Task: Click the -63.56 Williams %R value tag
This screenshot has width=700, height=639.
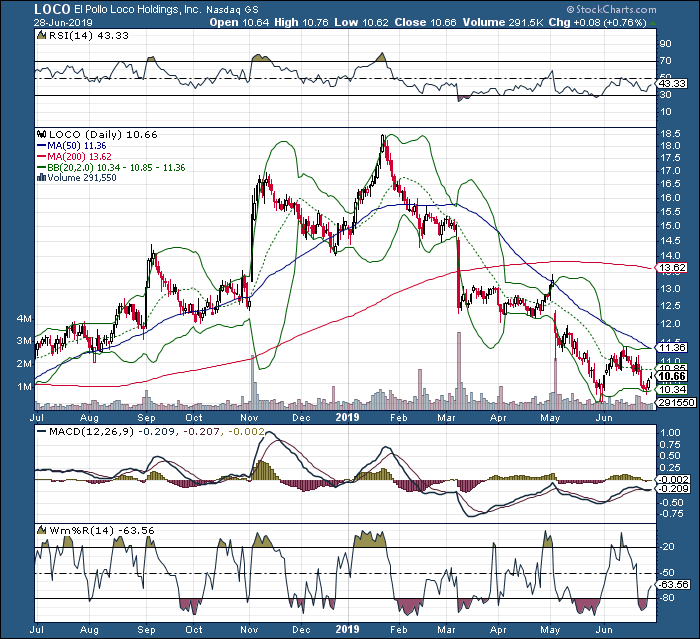Action: 674,584
